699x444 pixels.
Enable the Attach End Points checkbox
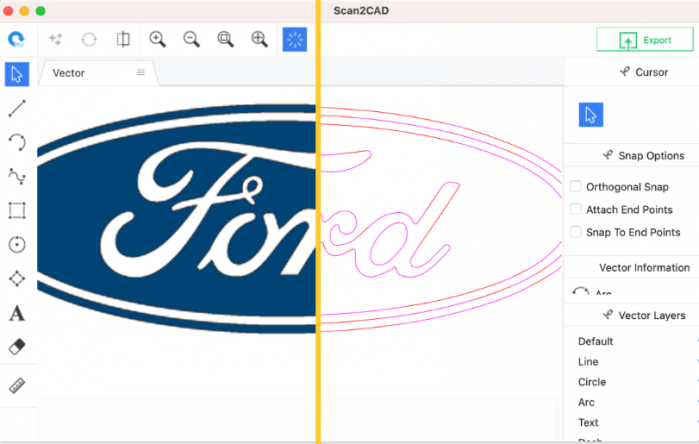(576, 209)
